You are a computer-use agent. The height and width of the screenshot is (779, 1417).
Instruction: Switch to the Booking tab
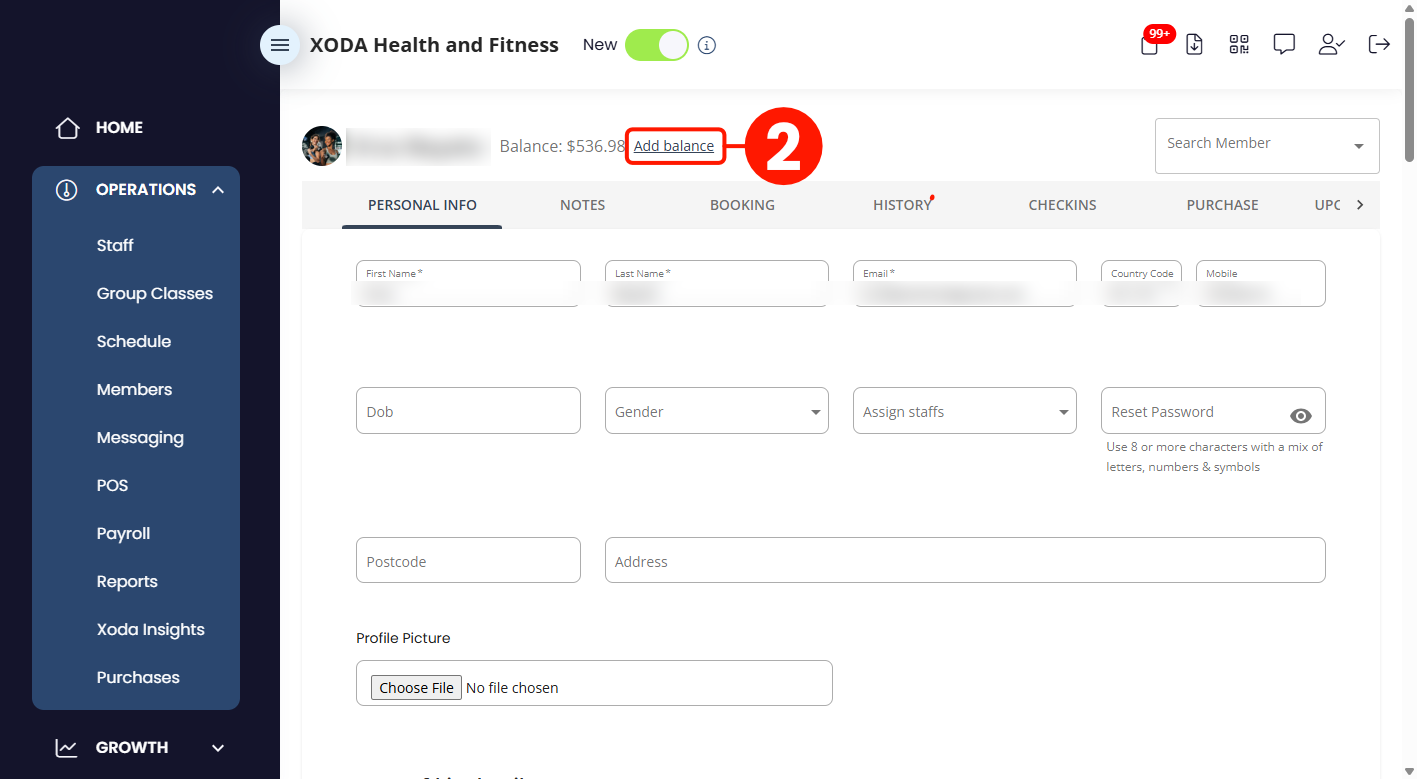point(742,205)
